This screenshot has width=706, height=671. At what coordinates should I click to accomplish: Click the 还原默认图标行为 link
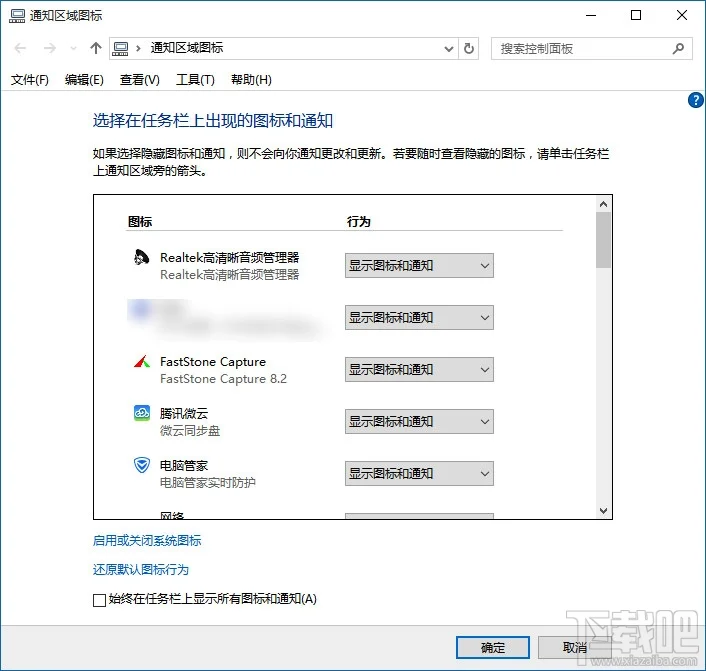coord(140,570)
